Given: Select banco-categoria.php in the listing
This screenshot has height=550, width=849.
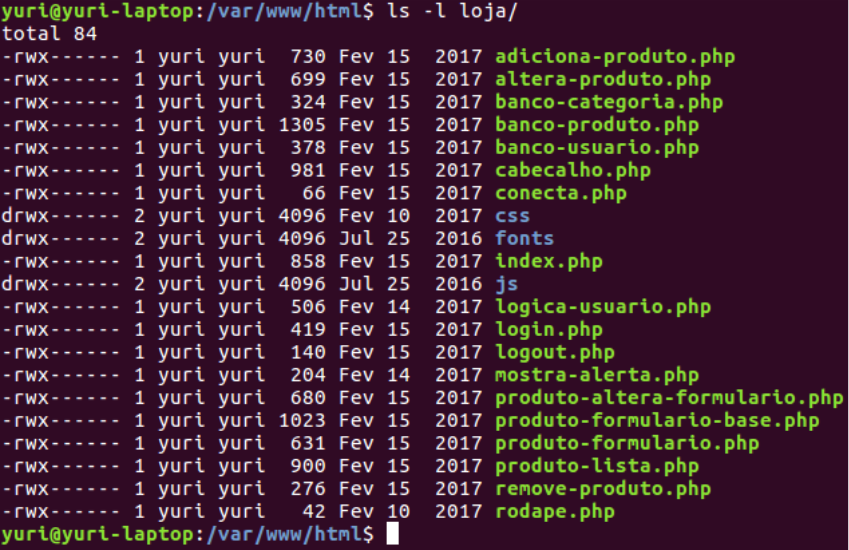Looking at the screenshot, I should pos(608,102).
